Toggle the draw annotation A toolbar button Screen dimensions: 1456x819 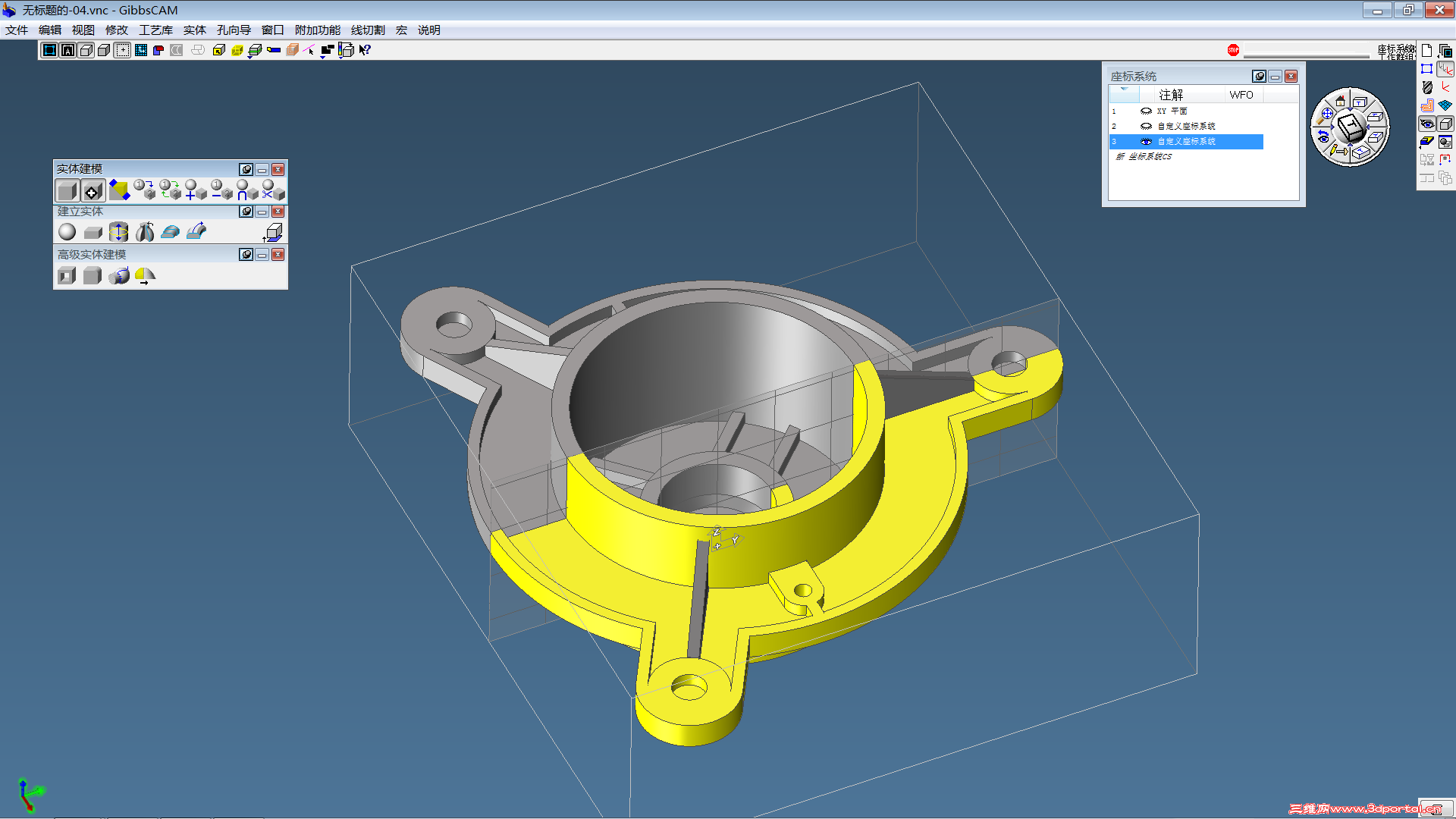pos(67,50)
